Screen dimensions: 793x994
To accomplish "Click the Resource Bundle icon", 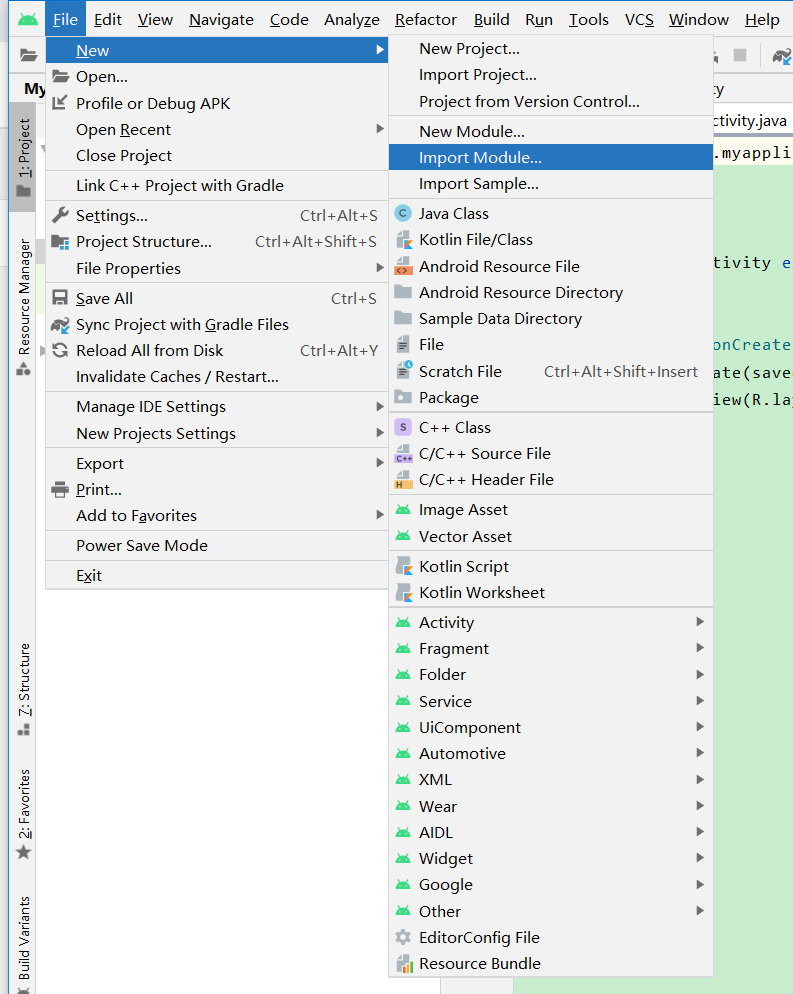I will (x=403, y=964).
